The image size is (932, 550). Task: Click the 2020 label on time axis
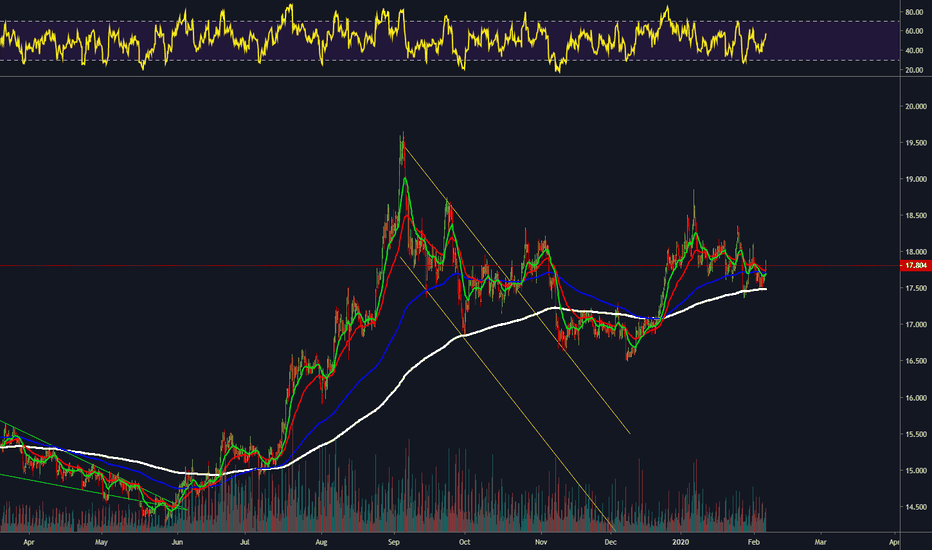[x=681, y=542]
